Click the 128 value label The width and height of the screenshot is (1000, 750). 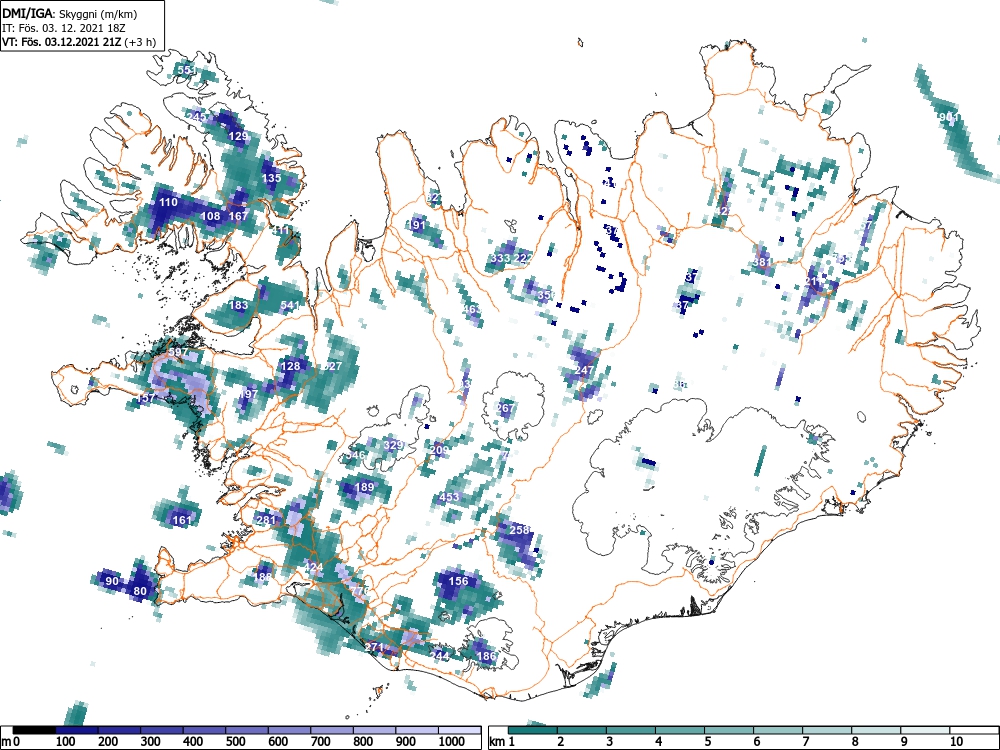290,365
